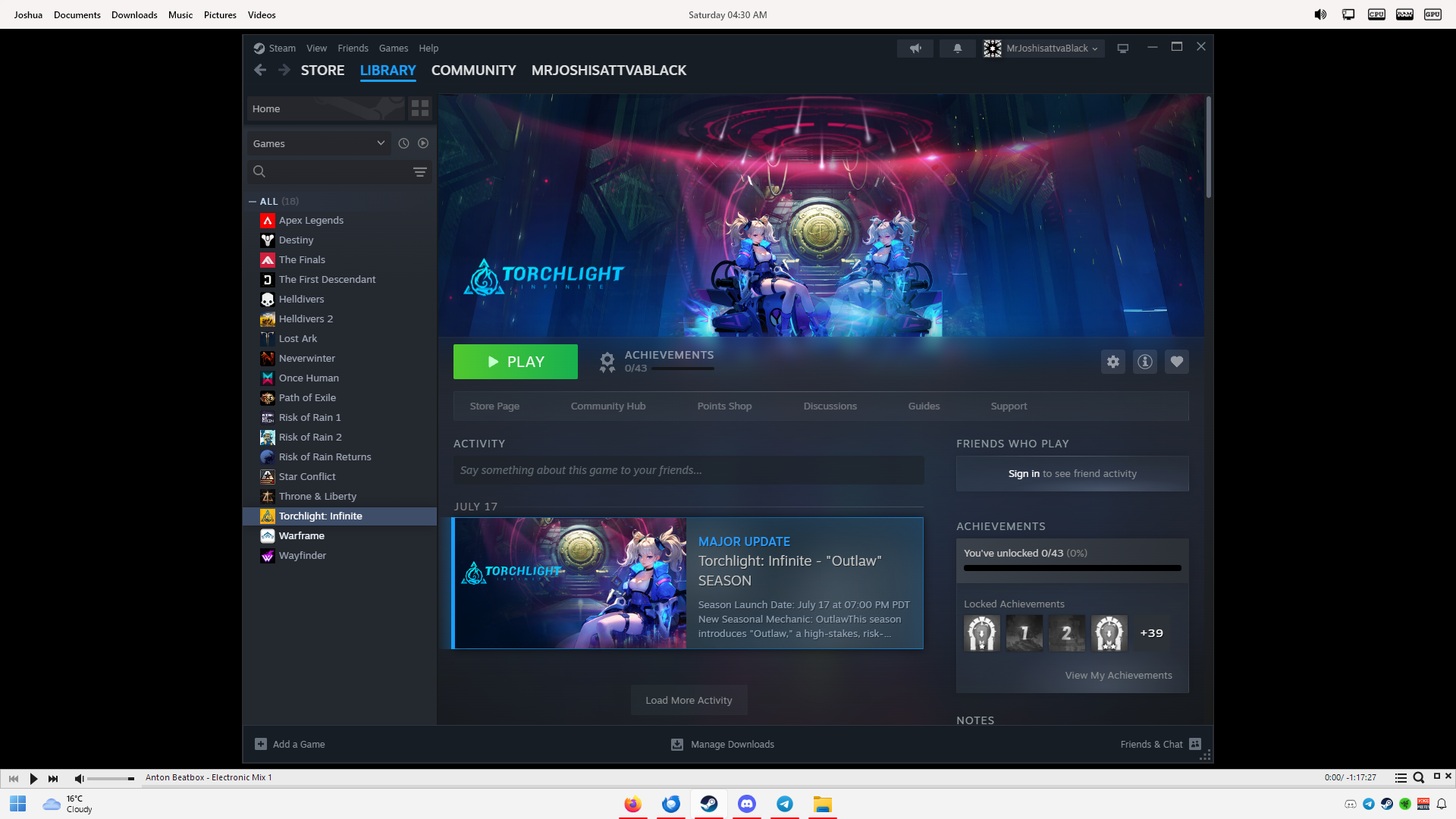The image size is (1456, 819).
Task: Go to the STORE tab
Action: [x=322, y=70]
